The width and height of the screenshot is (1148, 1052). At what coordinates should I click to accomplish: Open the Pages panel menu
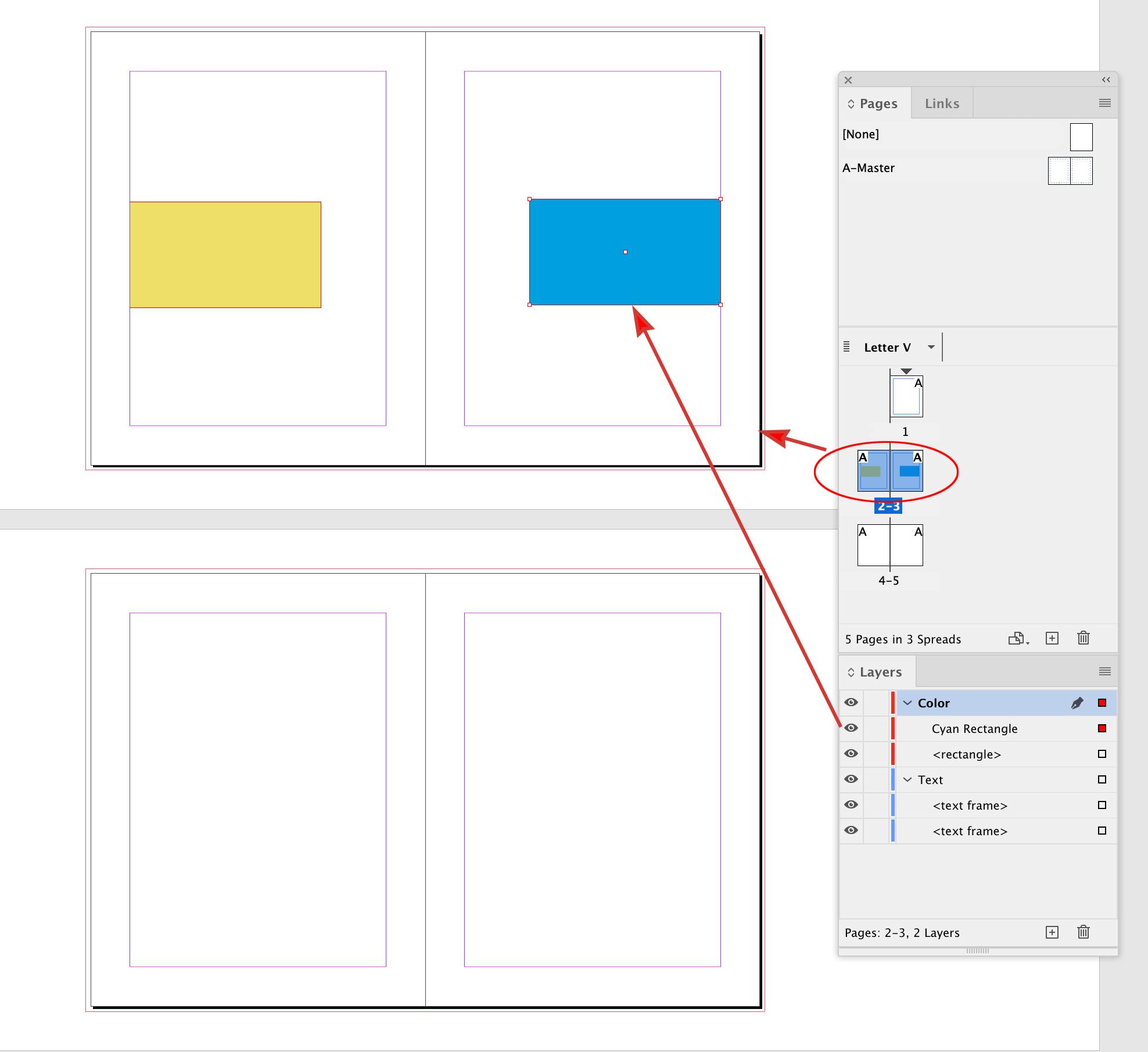[x=1103, y=103]
